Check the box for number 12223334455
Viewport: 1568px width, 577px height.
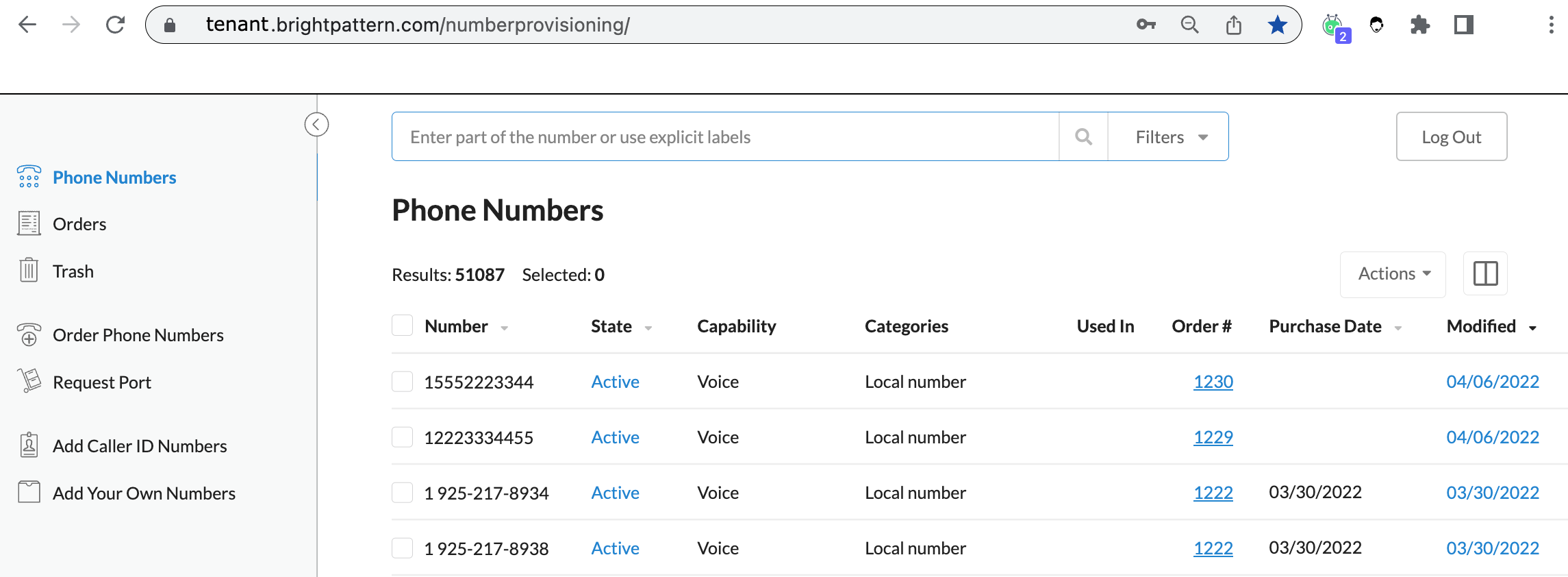click(402, 437)
